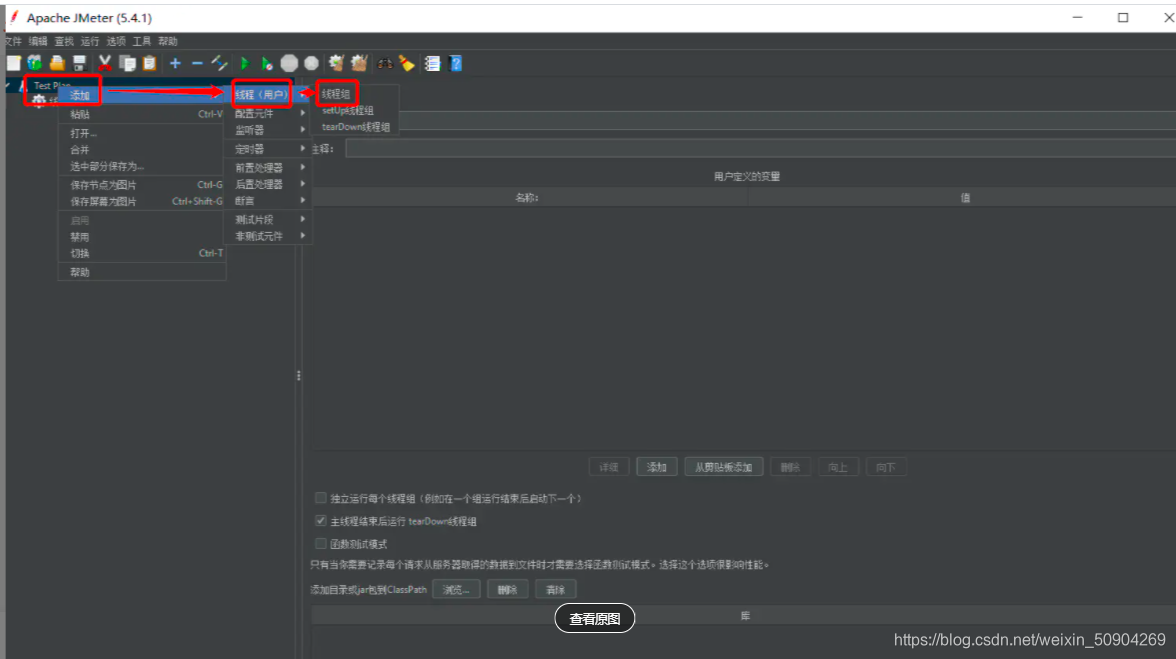Expand the 非测试元件 submenu

click(268, 235)
